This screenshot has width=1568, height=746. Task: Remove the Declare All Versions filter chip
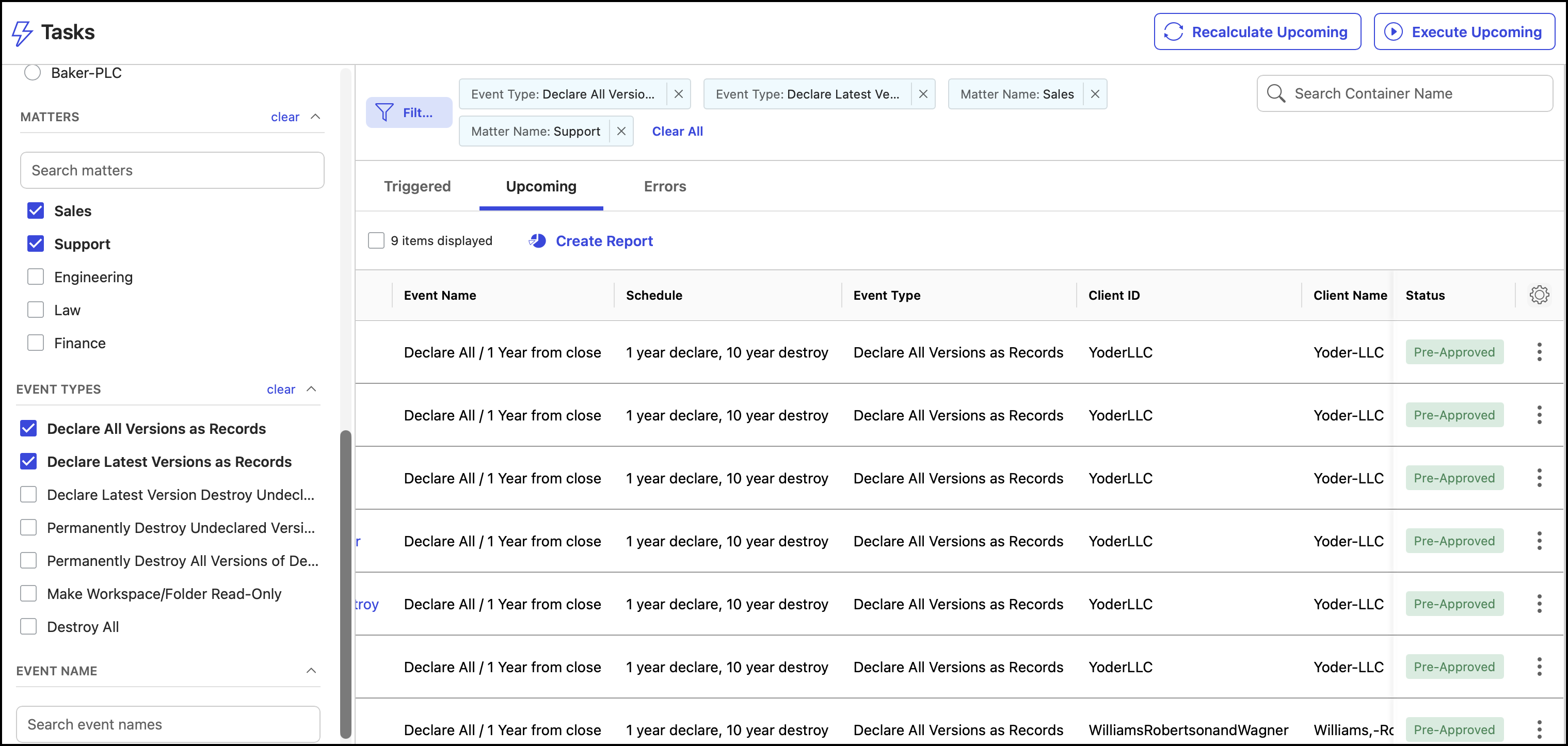[678, 94]
